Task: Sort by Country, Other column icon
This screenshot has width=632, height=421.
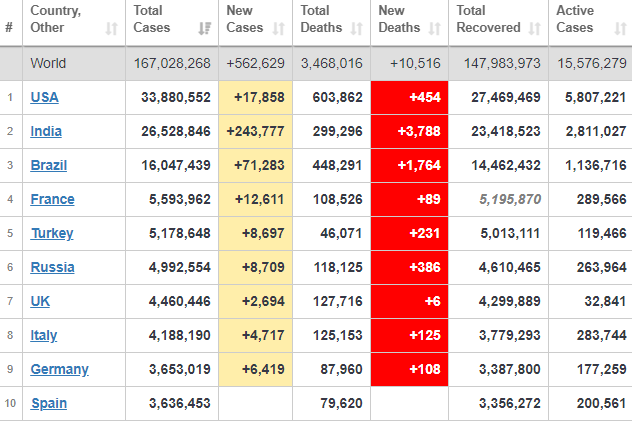Action: [x=112, y=29]
